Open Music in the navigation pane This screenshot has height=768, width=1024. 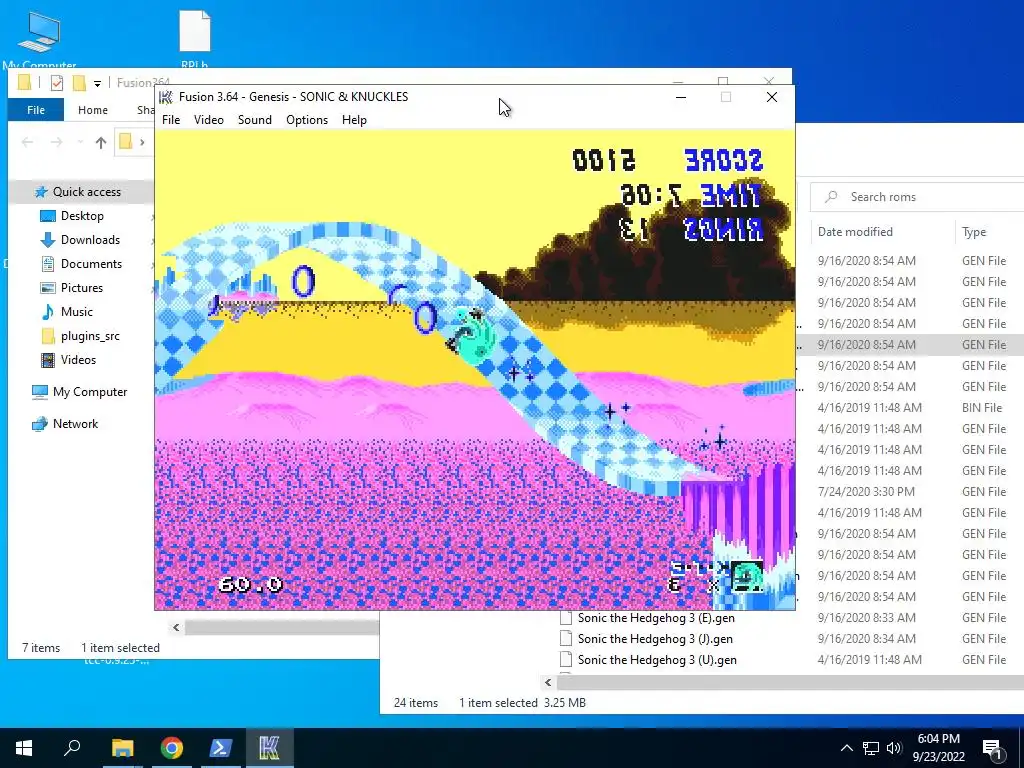pyautogui.click(x=76, y=312)
